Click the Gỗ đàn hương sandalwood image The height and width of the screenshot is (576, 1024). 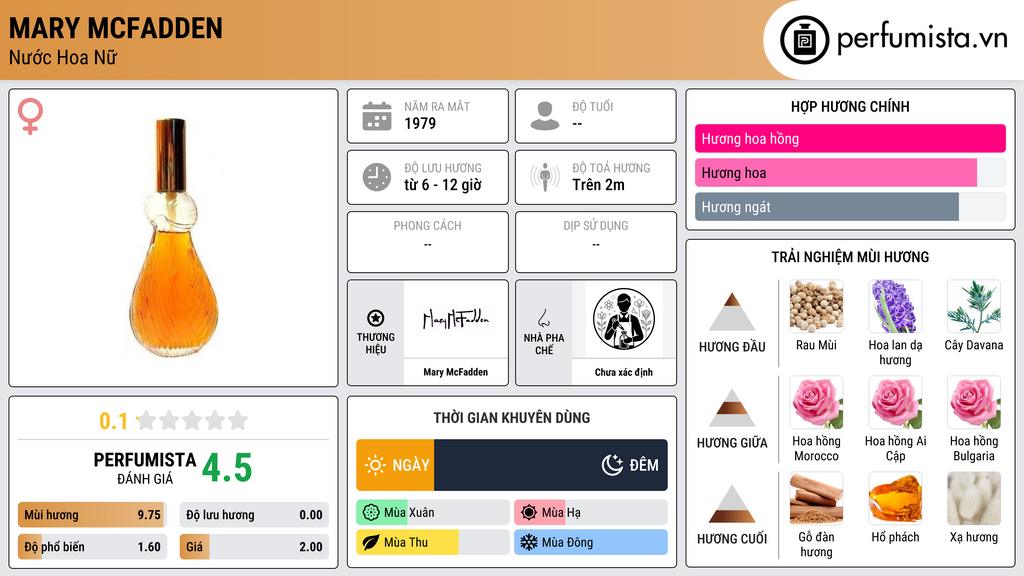(x=816, y=498)
